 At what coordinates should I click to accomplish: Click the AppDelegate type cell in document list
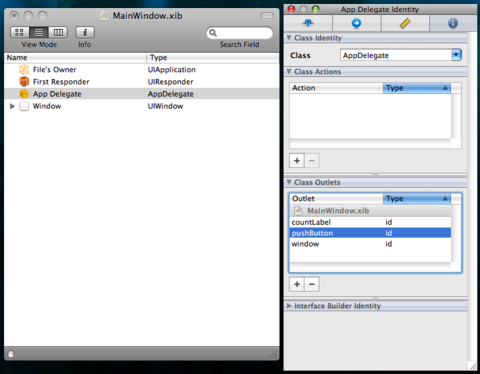tap(171, 94)
